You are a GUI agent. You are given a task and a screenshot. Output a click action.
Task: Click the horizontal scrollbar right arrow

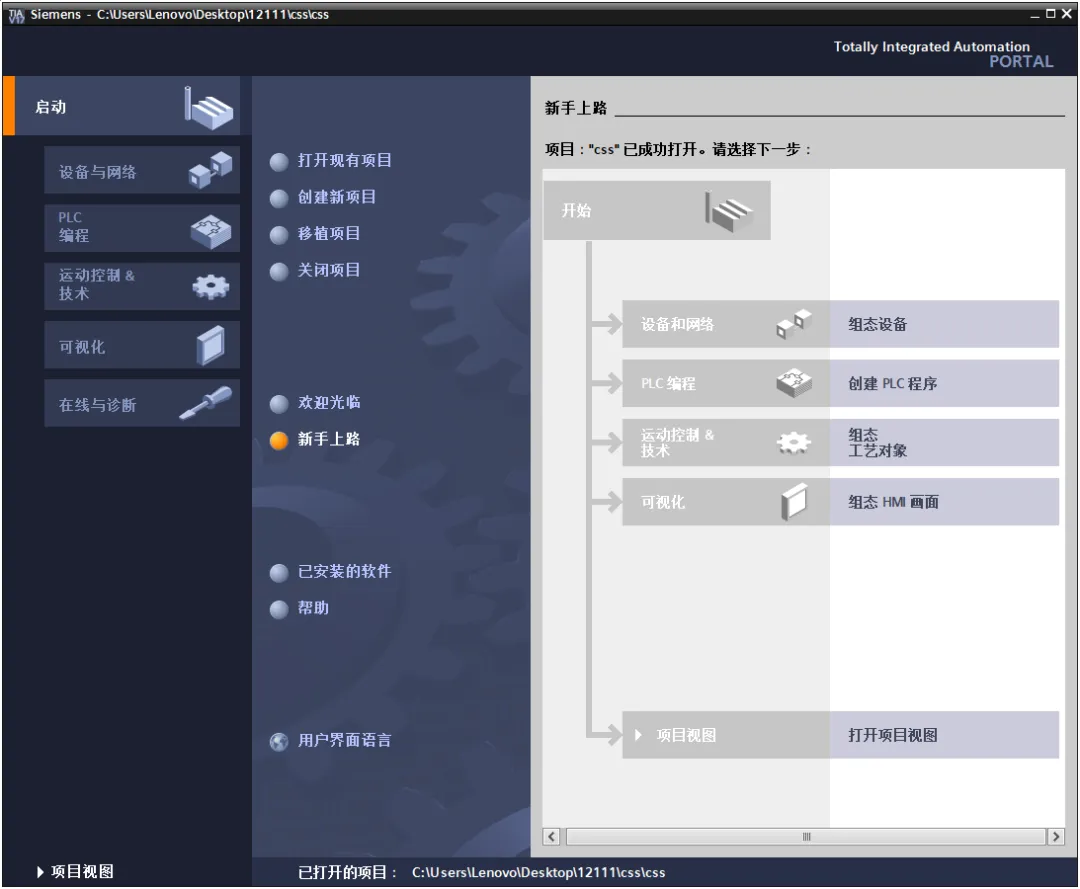(x=1055, y=837)
